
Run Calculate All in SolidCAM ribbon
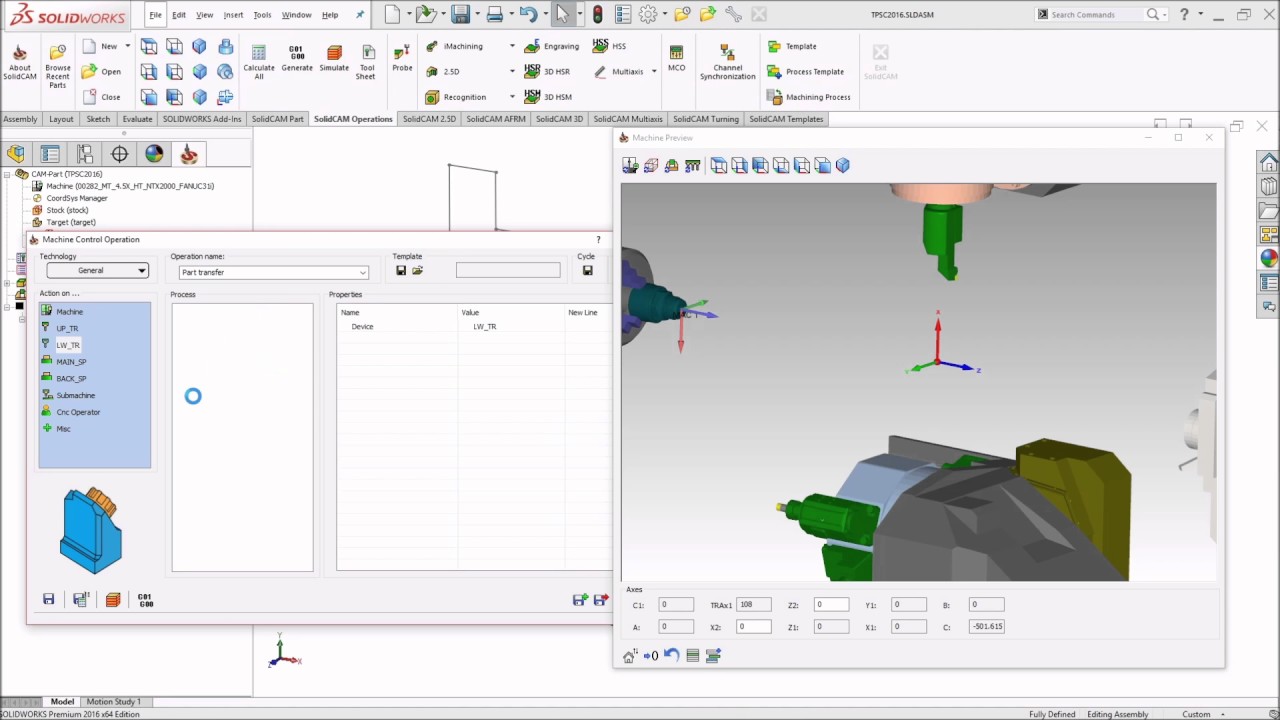pos(259,62)
